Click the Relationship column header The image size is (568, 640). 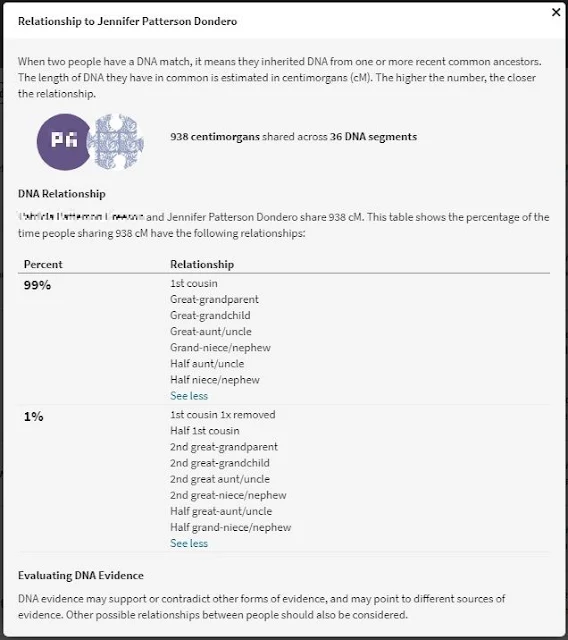click(202, 264)
